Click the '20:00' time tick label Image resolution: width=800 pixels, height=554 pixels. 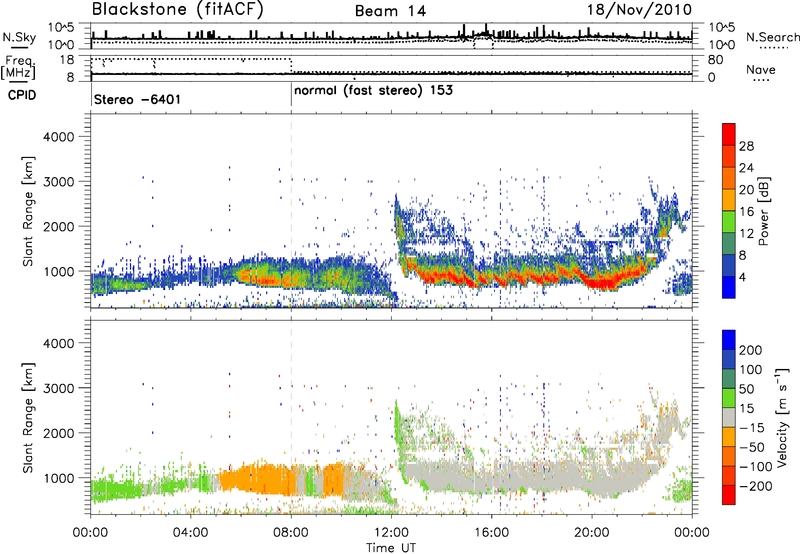(591, 533)
